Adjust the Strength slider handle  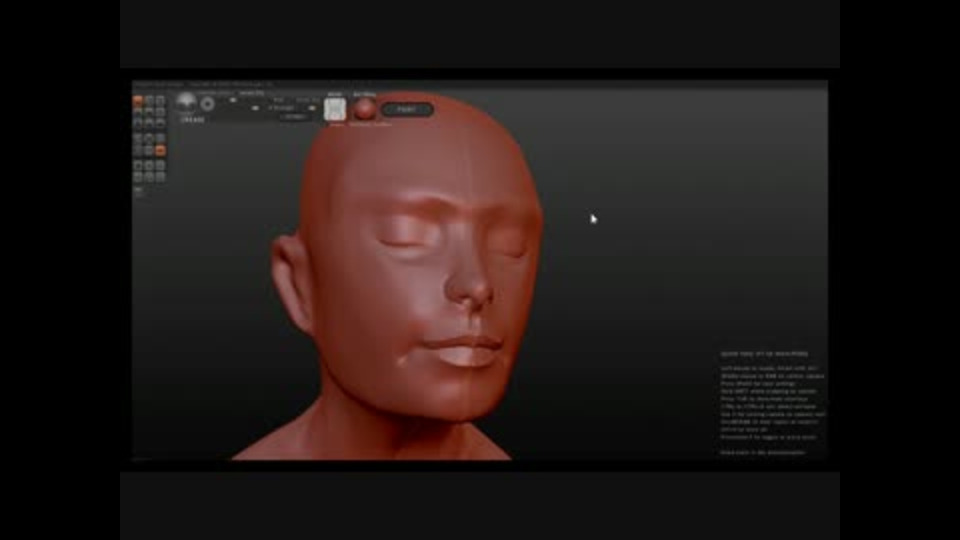coord(255,108)
